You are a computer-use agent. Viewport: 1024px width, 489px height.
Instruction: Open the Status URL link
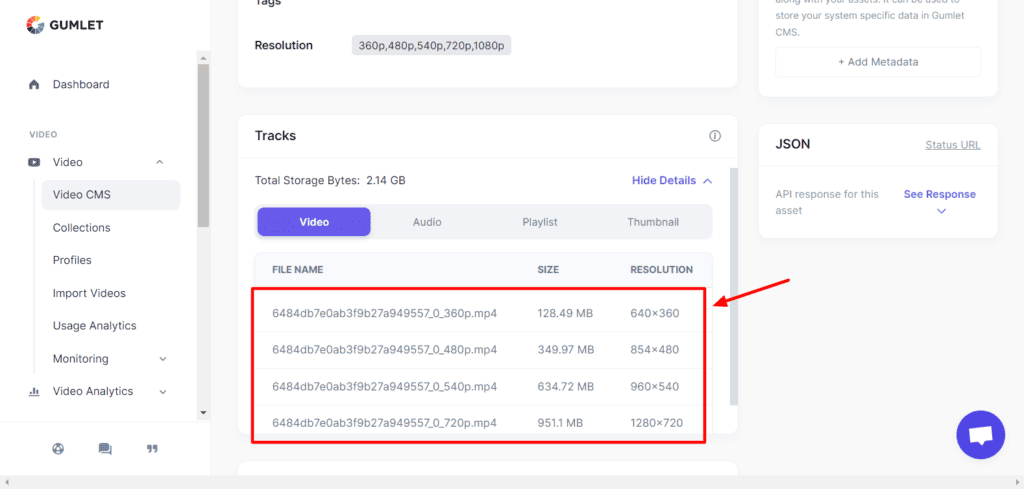(x=952, y=145)
